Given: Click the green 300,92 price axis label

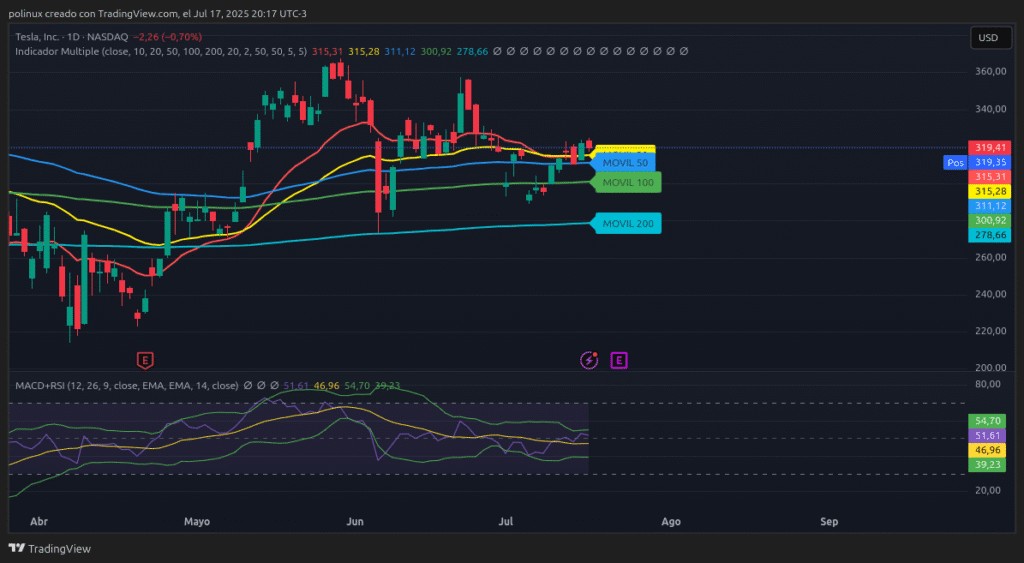Looking at the screenshot, I should (x=990, y=220).
